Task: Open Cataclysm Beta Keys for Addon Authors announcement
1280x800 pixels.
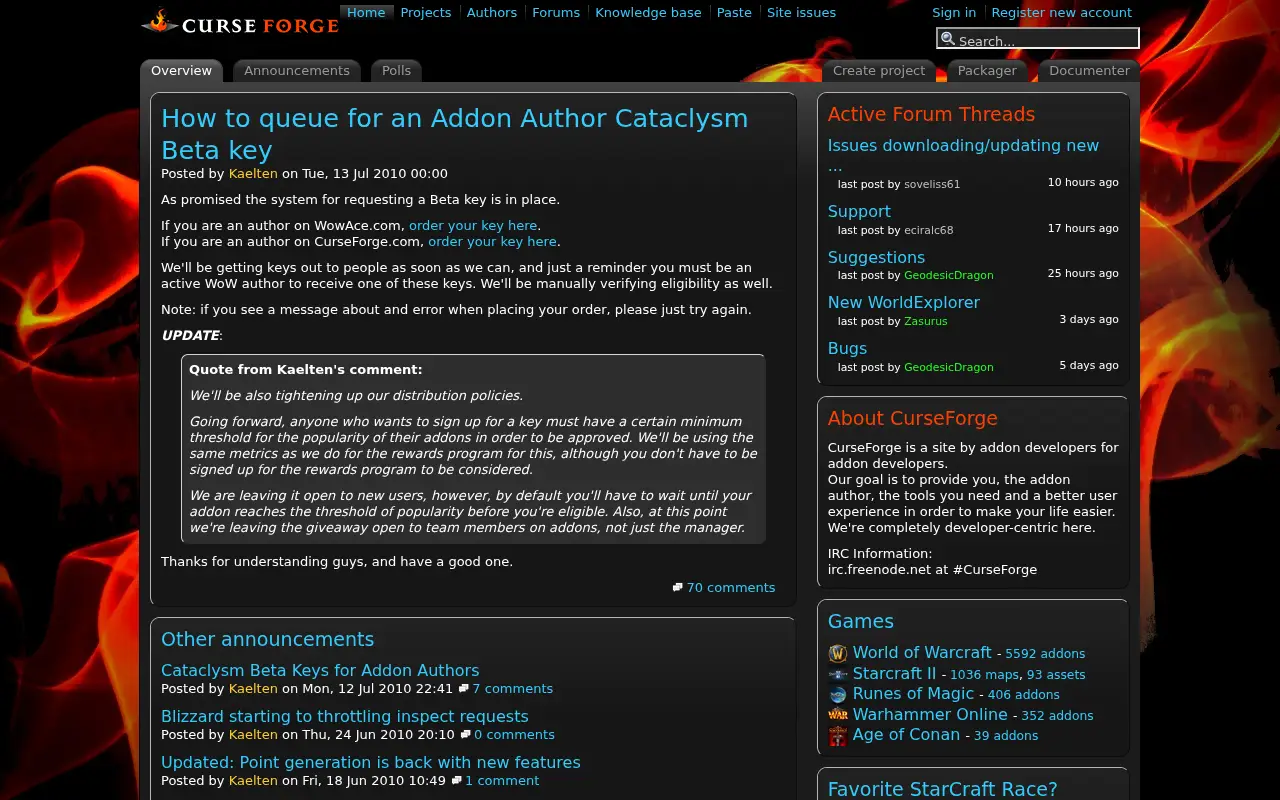Action: pyautogui.click(x=320, y=671)
